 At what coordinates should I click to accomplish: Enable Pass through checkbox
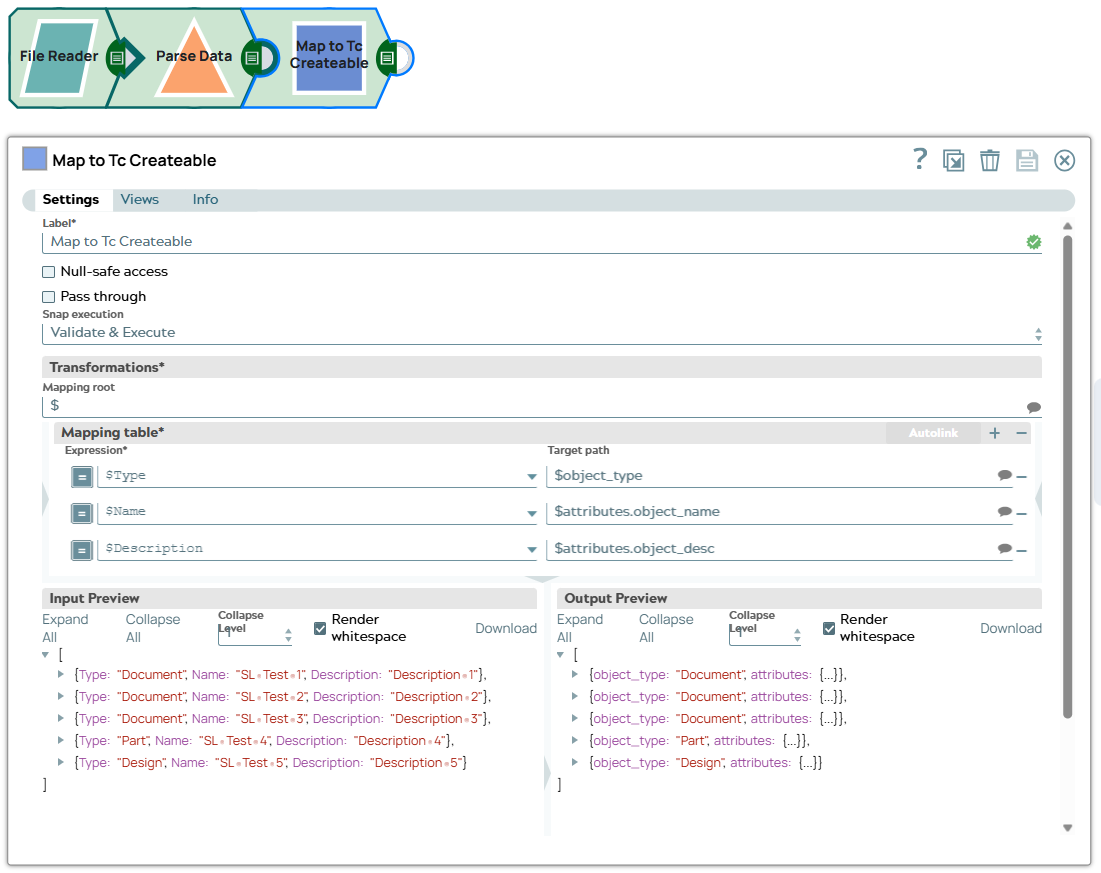tap(48, 297)
